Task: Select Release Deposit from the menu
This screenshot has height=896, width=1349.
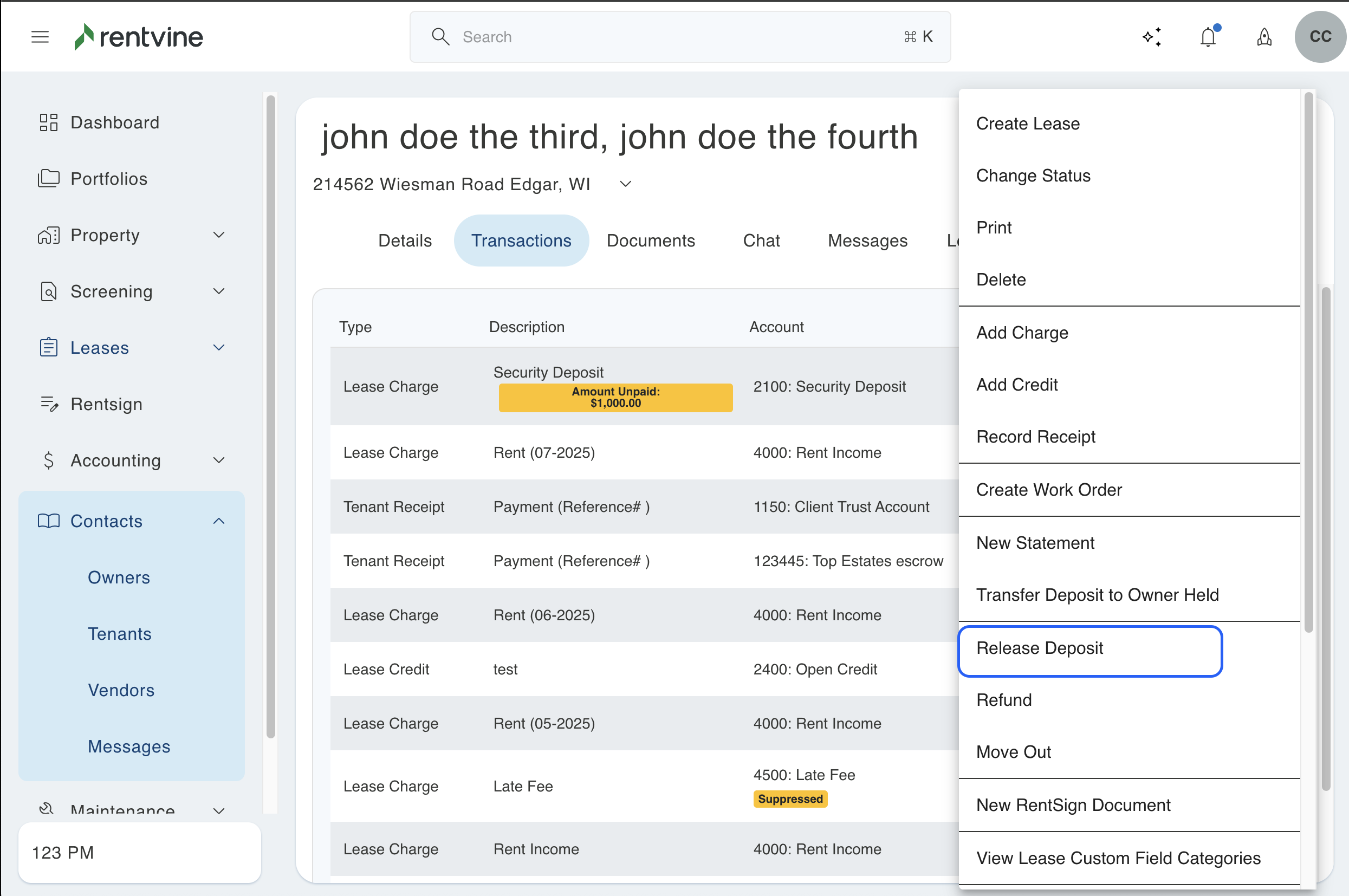Action: click(x=1040, y=648)
